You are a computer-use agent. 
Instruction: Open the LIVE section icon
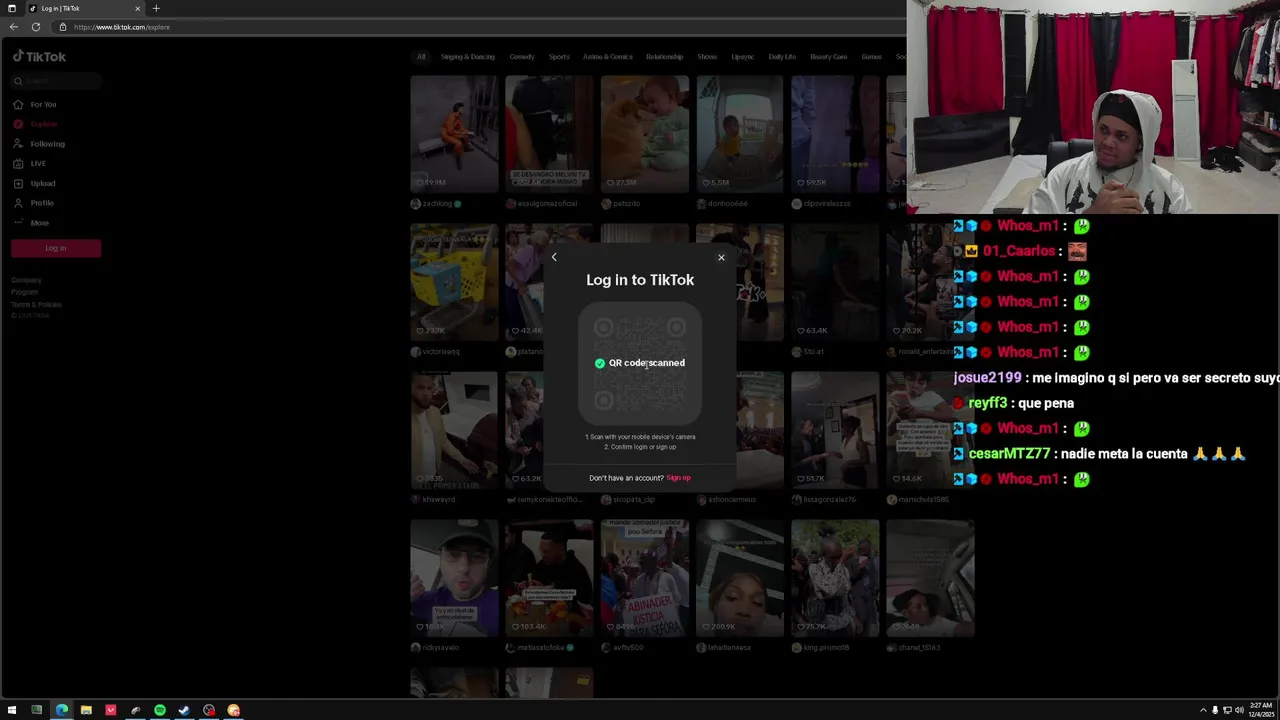point(18,163)
